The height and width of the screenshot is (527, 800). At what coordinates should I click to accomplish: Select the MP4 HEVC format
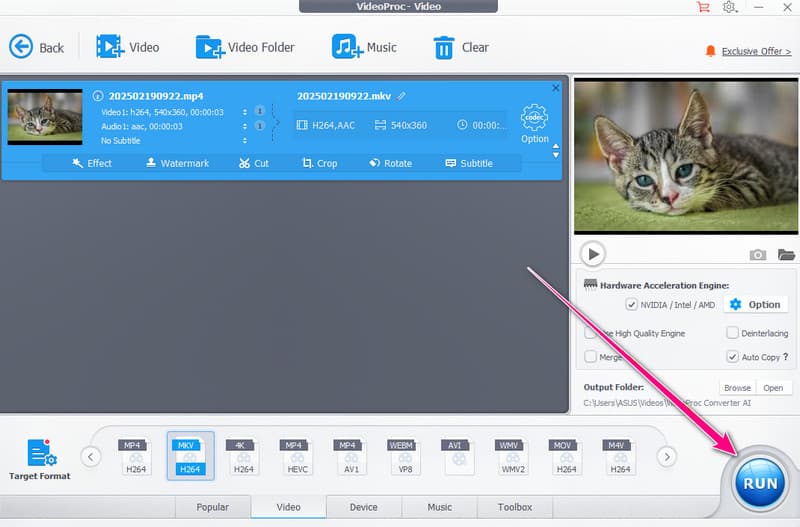click(297, 456)
